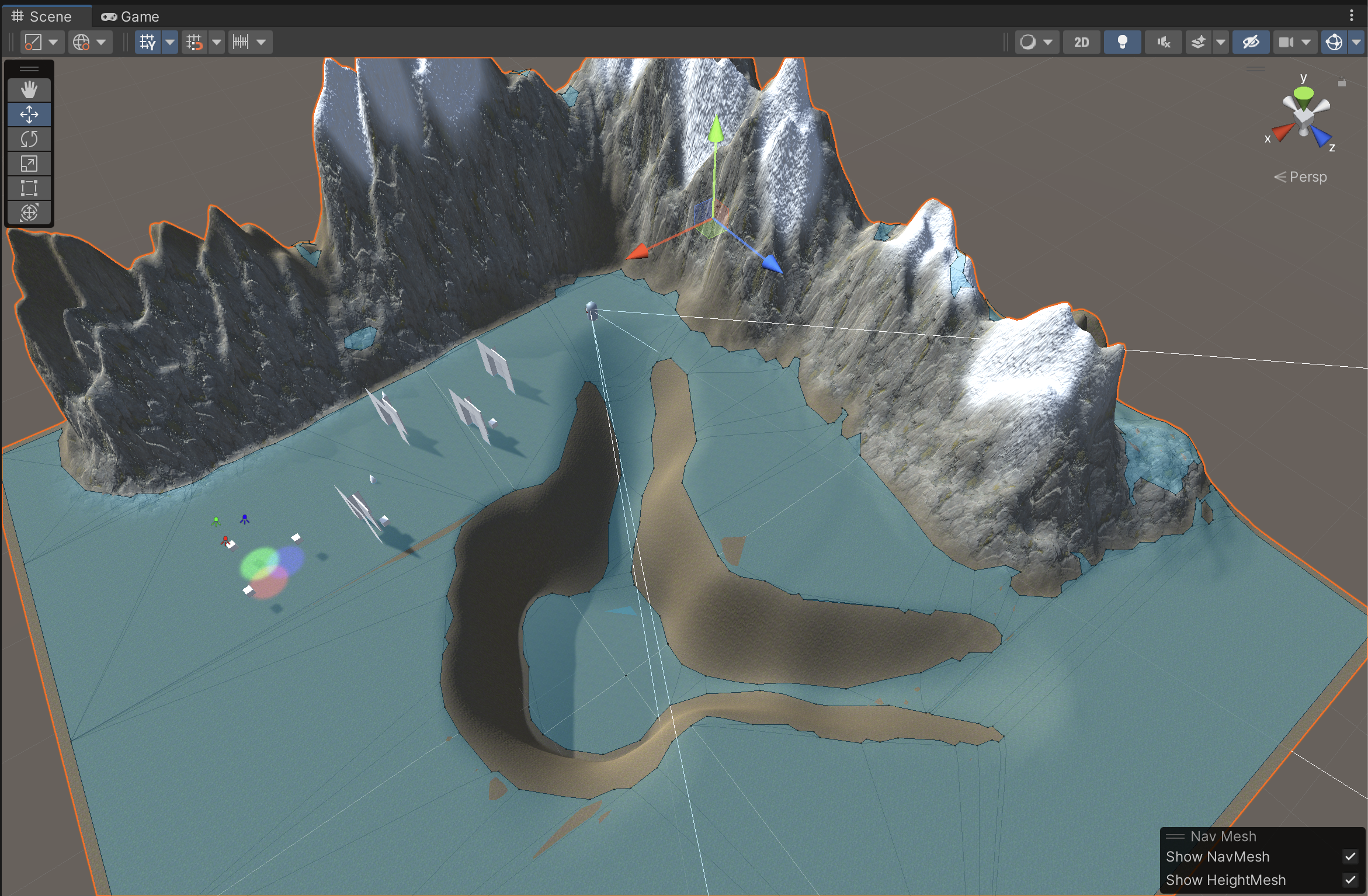Expand the Gizmos dropdown arrow

tap(1356, 42)
